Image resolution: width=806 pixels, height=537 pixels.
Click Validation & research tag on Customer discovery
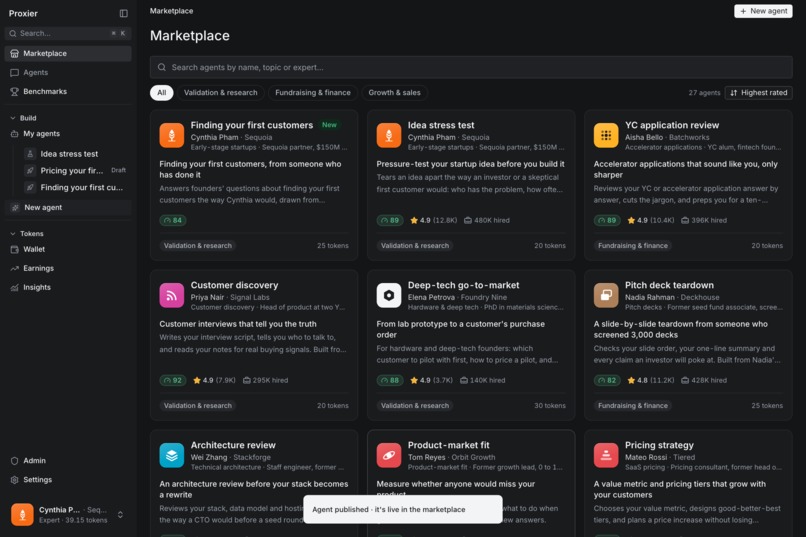point(197,406)
